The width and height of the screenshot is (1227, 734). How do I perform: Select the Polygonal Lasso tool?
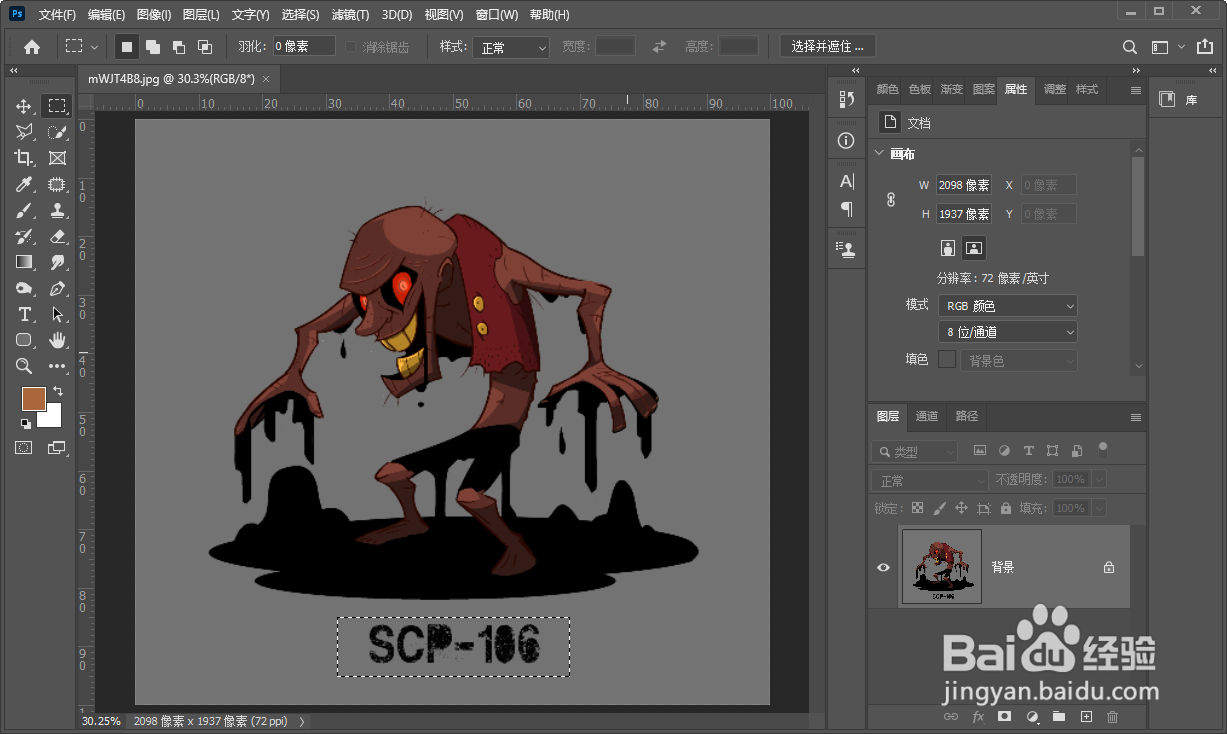pos(24,132)
